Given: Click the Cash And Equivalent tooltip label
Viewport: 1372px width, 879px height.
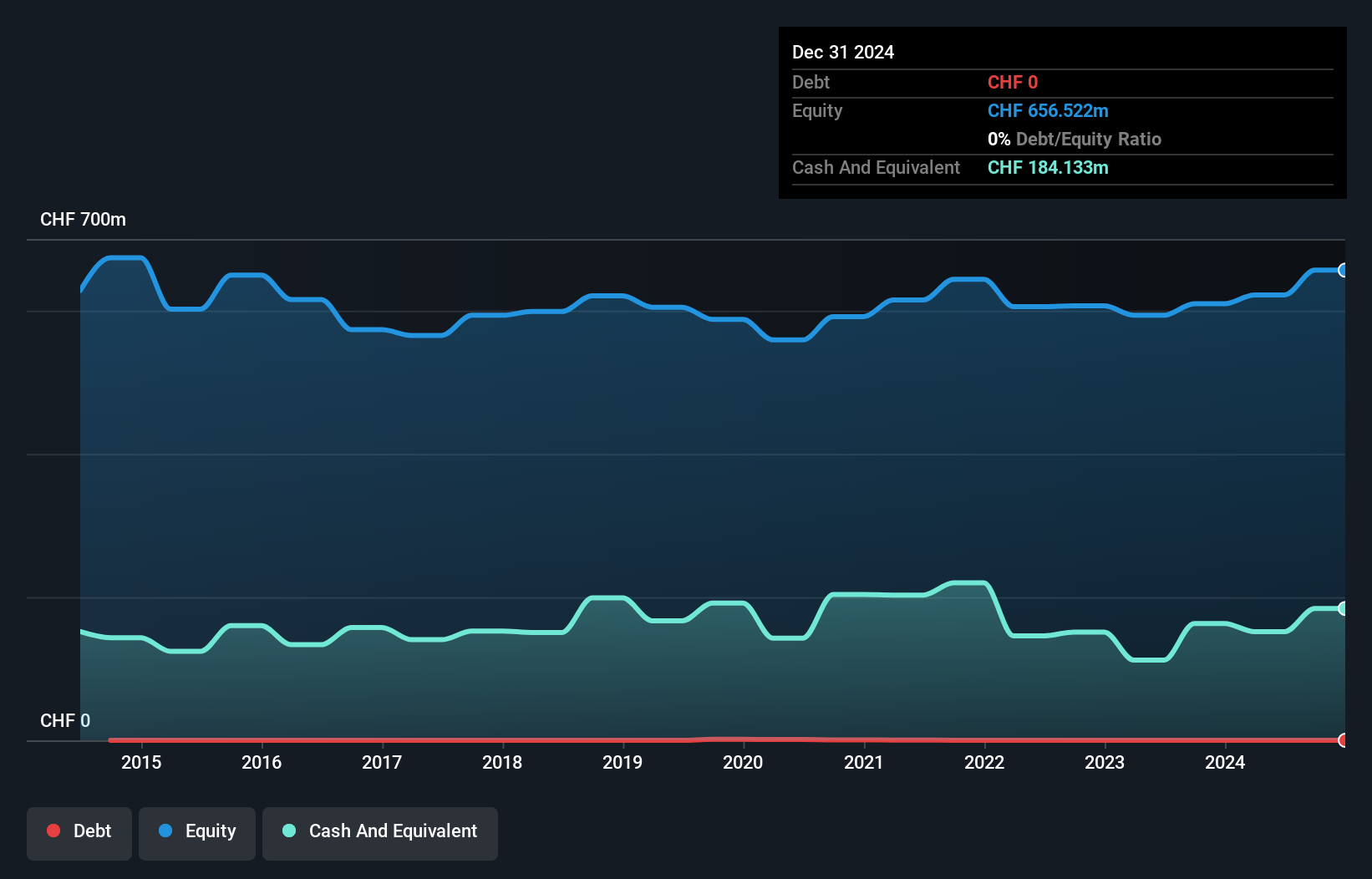Looking at the screenshot, I should point(876,168).
